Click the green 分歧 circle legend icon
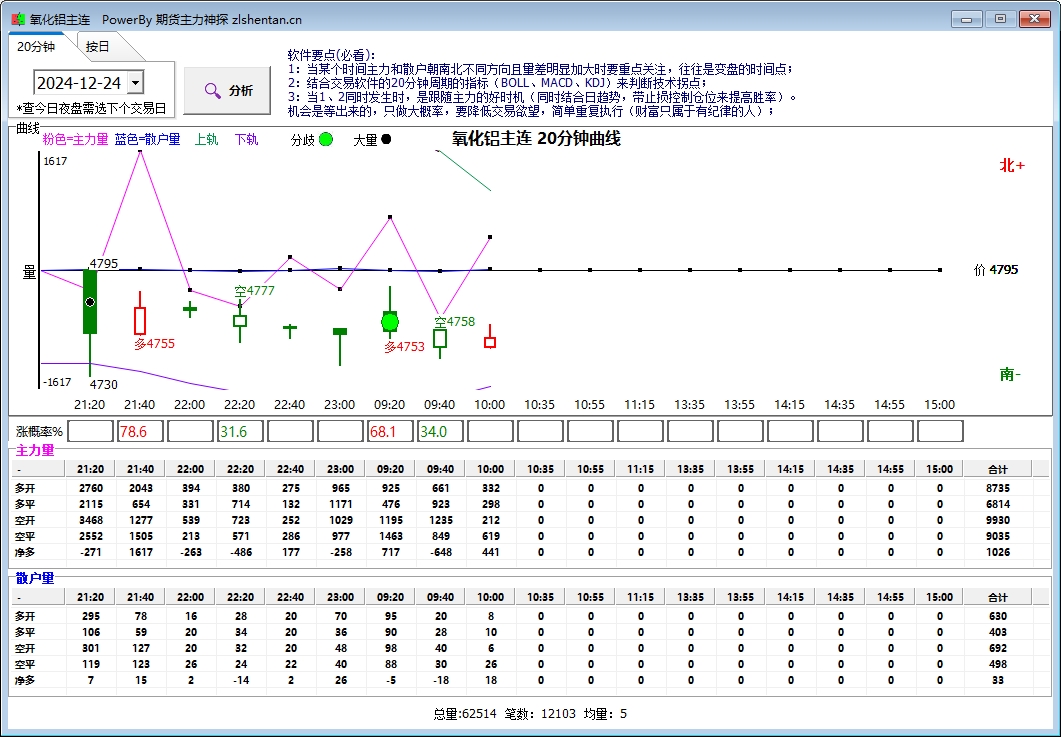Screen dimensions: 1061x737 pyautogui.click(x=326, y=140)
